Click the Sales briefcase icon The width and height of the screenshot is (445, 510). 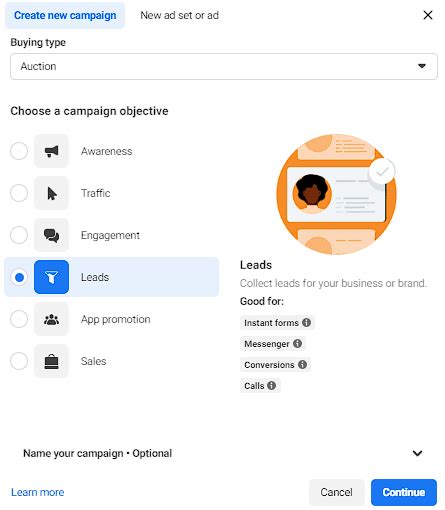coord(51,361)
